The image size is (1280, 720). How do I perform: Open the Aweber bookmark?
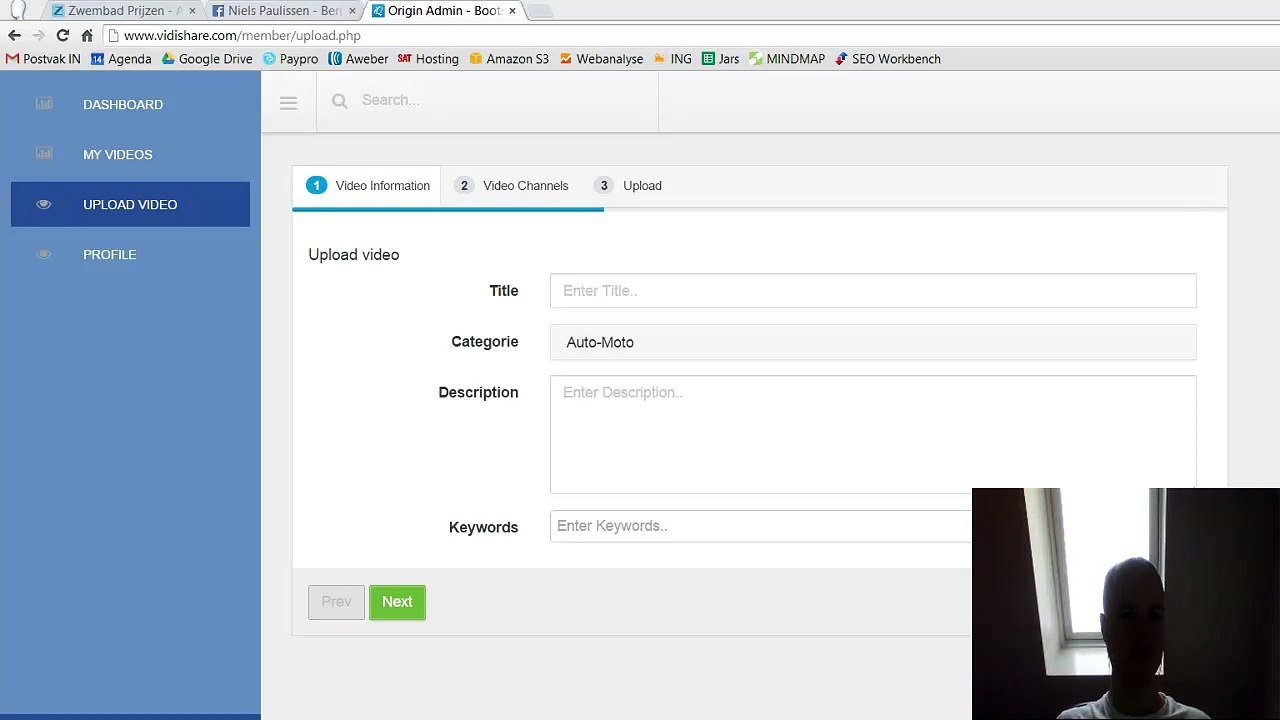click(358, 59)
